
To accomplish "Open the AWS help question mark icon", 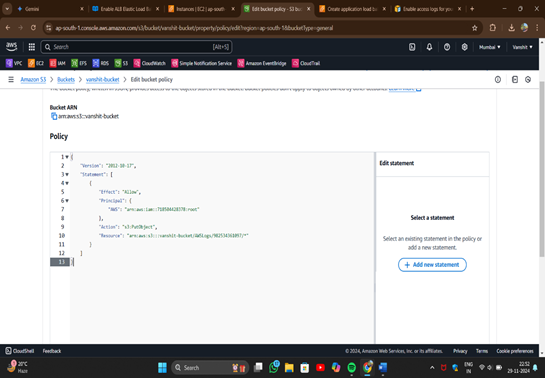I will point(447,47).
